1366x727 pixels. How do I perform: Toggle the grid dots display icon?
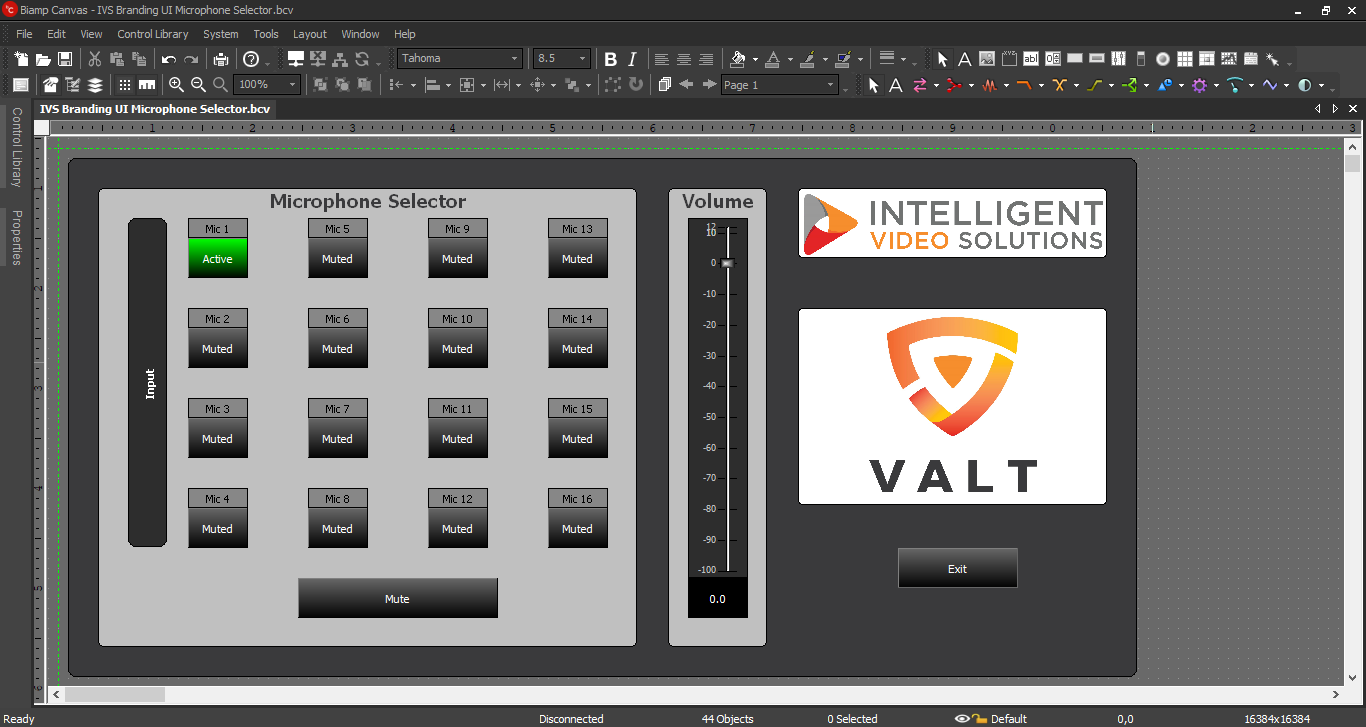(125, 85)
